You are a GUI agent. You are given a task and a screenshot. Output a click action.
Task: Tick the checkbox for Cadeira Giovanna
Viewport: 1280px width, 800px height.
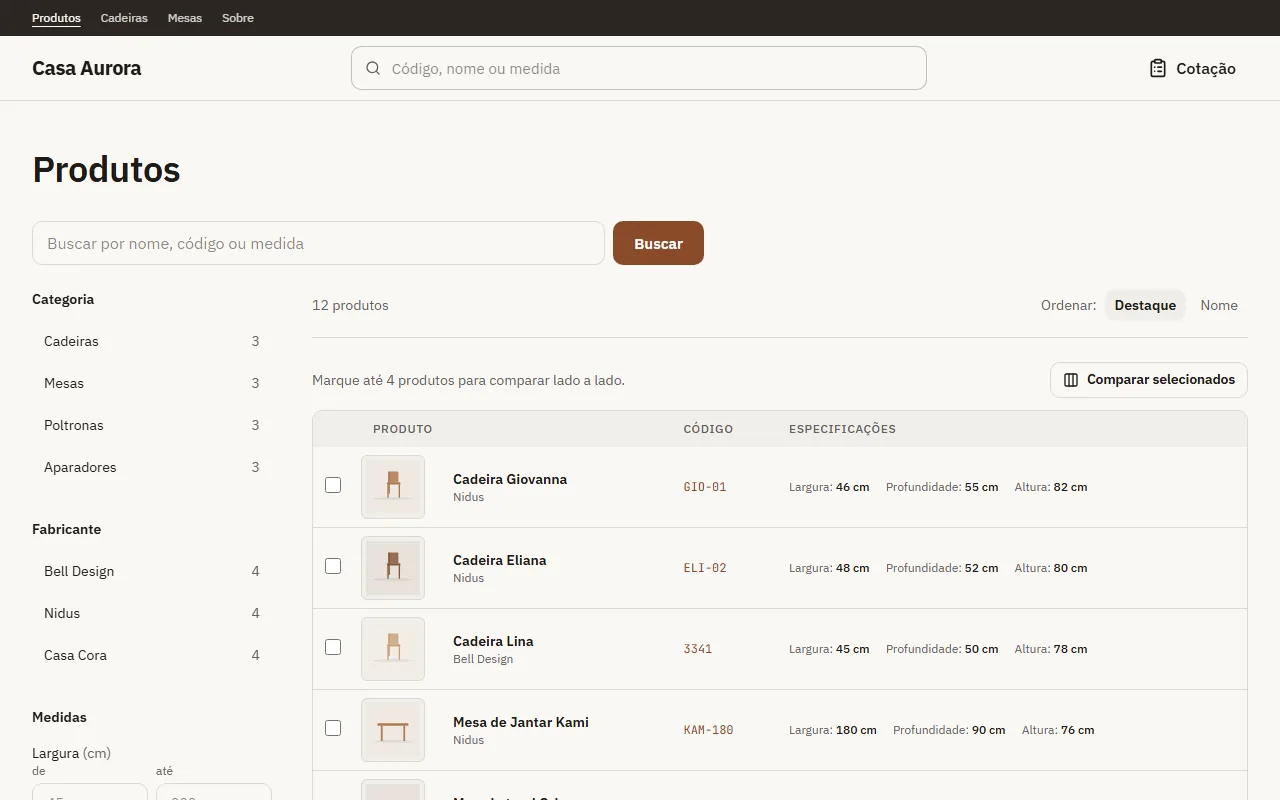click(x=333, y=485)
